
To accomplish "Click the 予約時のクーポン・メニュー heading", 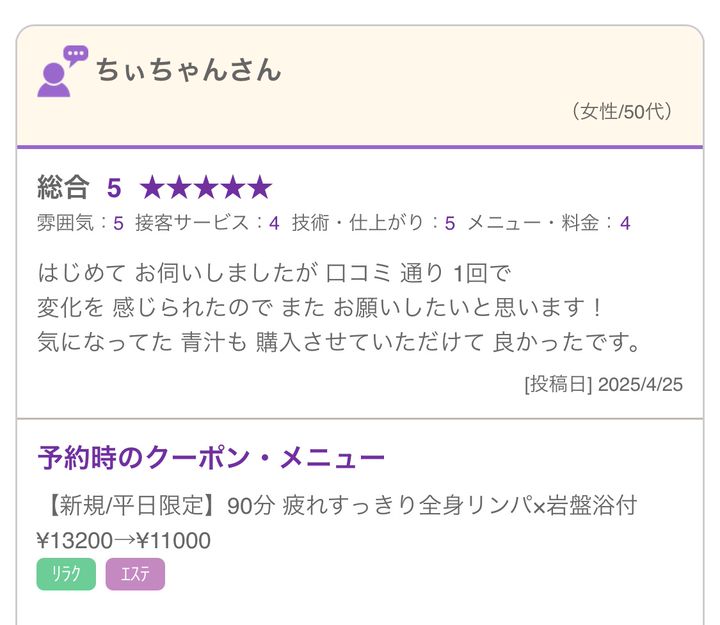I will tap(211, 458).
